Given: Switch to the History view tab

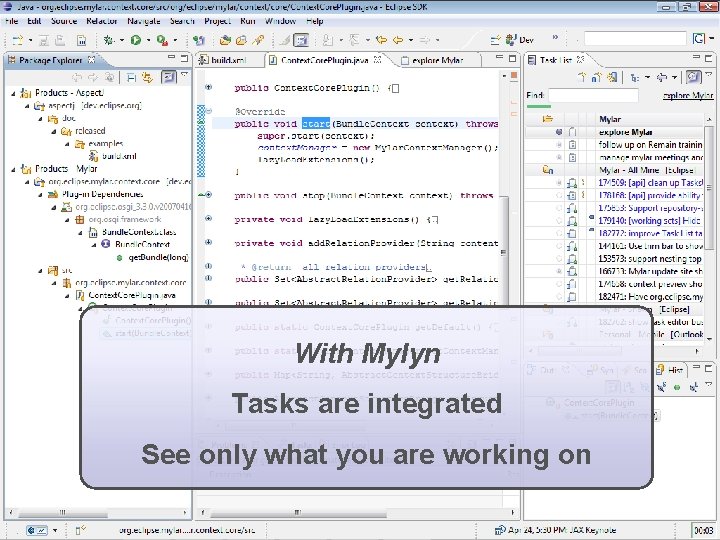Looking at the screenshot, I should 671,370.
